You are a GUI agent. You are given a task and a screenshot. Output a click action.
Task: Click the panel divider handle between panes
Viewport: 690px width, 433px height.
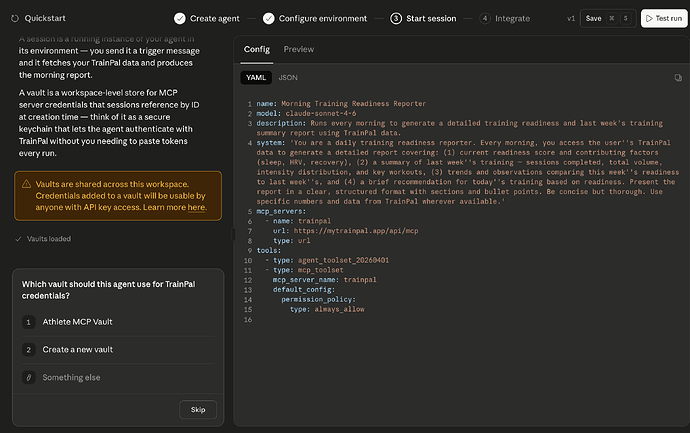(233, 234)
